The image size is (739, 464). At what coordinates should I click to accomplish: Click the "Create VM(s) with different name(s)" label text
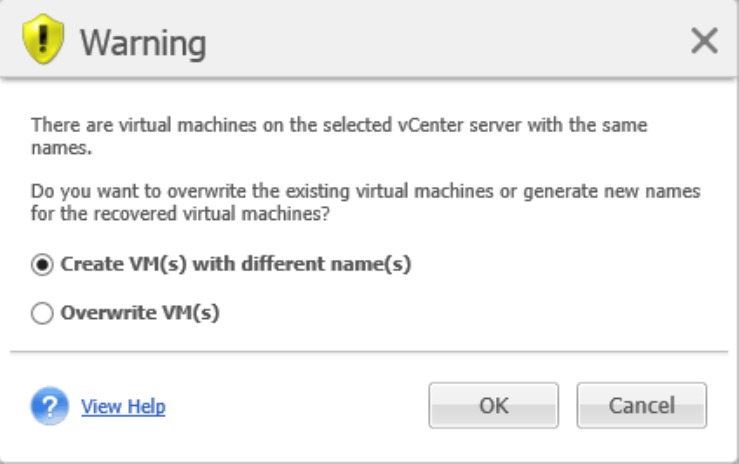click(236, 265)
